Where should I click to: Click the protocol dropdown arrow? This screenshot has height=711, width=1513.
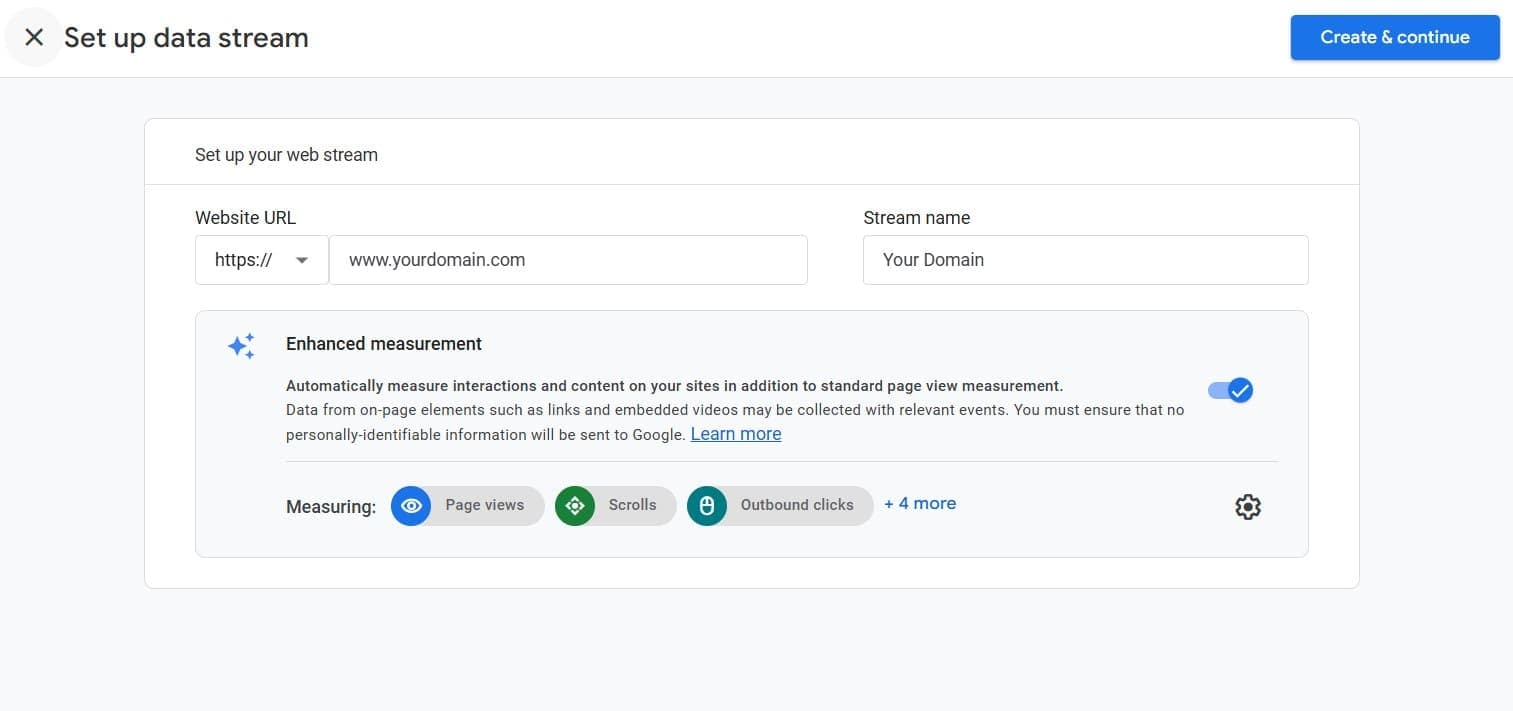[x=302, y=259]
